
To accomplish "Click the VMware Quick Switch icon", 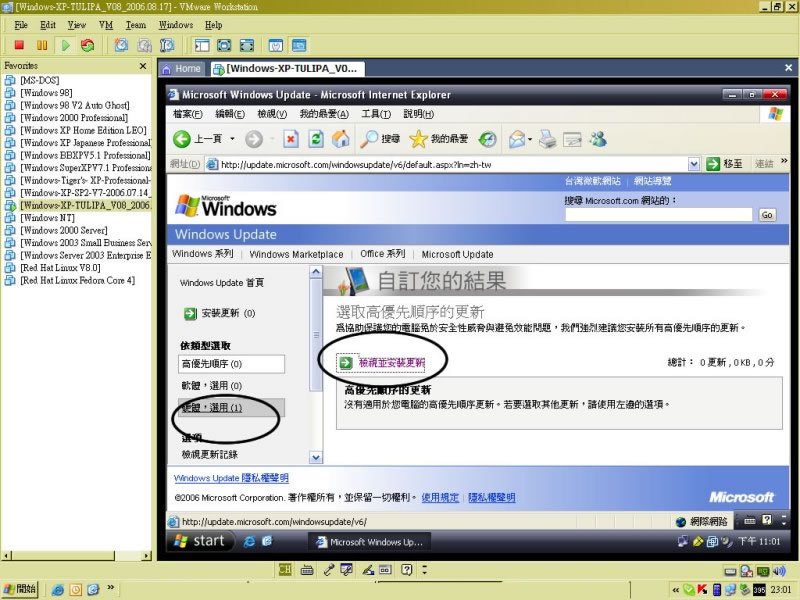I will [247, 45].
